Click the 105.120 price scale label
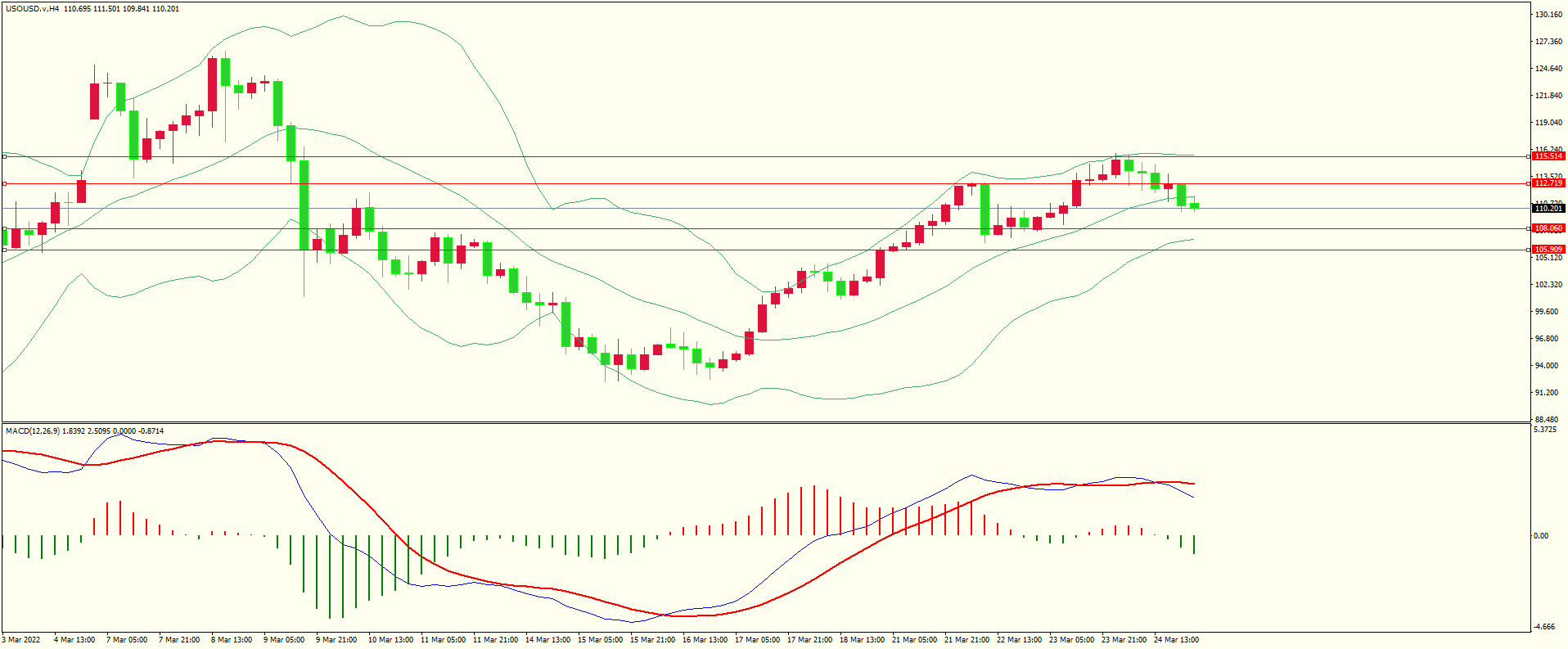 coord(1549,258)
